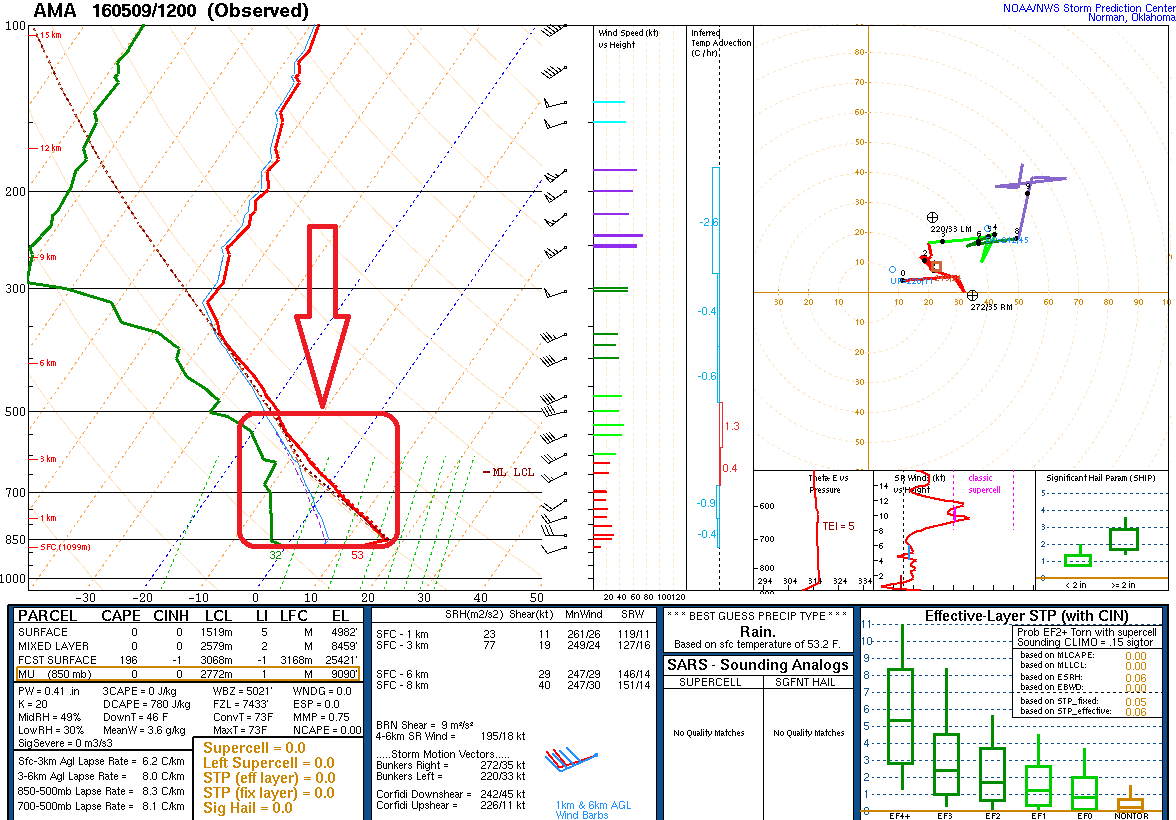Click the >= 2 in hail SHIP box
This screenshot has height=820, width=1176.
click(1125, 539)
